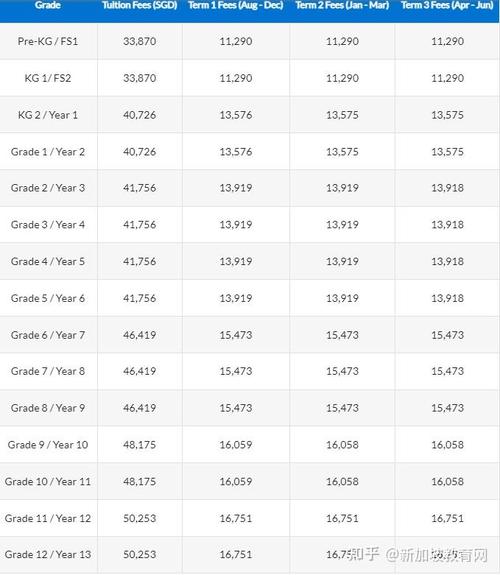Select Grade 9 / Year 10 Term 1 fee 16,059

(x=236, y=445)
